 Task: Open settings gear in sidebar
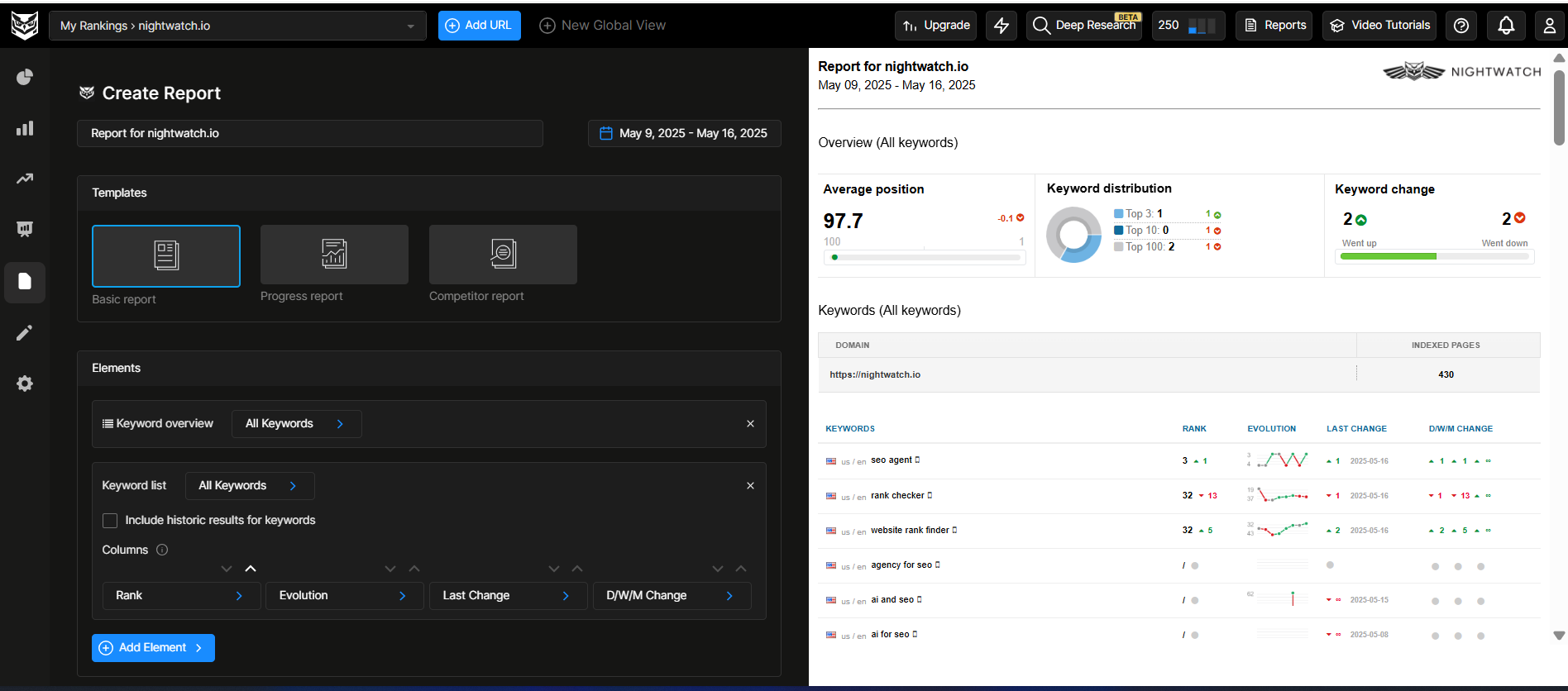pos(25,384)
